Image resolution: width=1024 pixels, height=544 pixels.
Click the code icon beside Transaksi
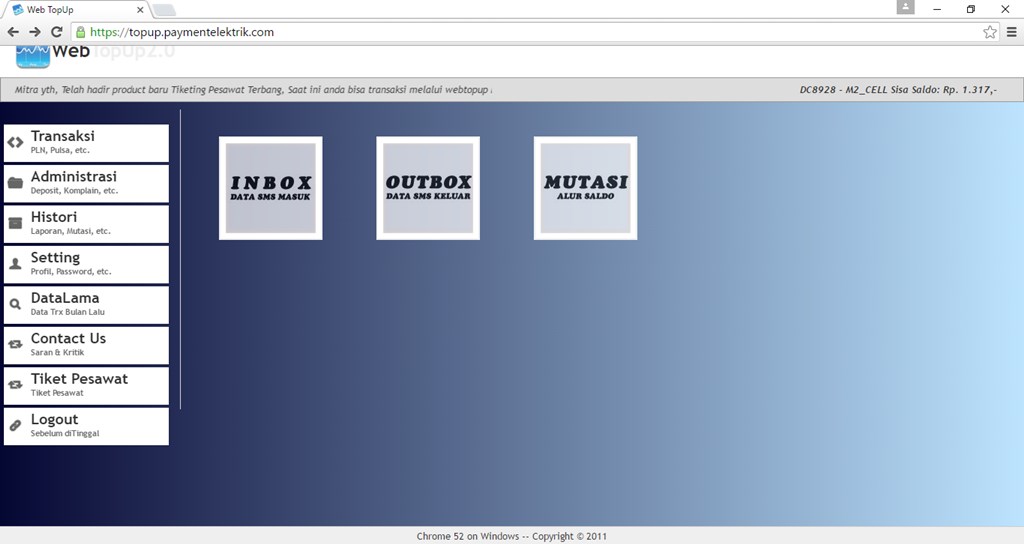(x=15, y=143)
